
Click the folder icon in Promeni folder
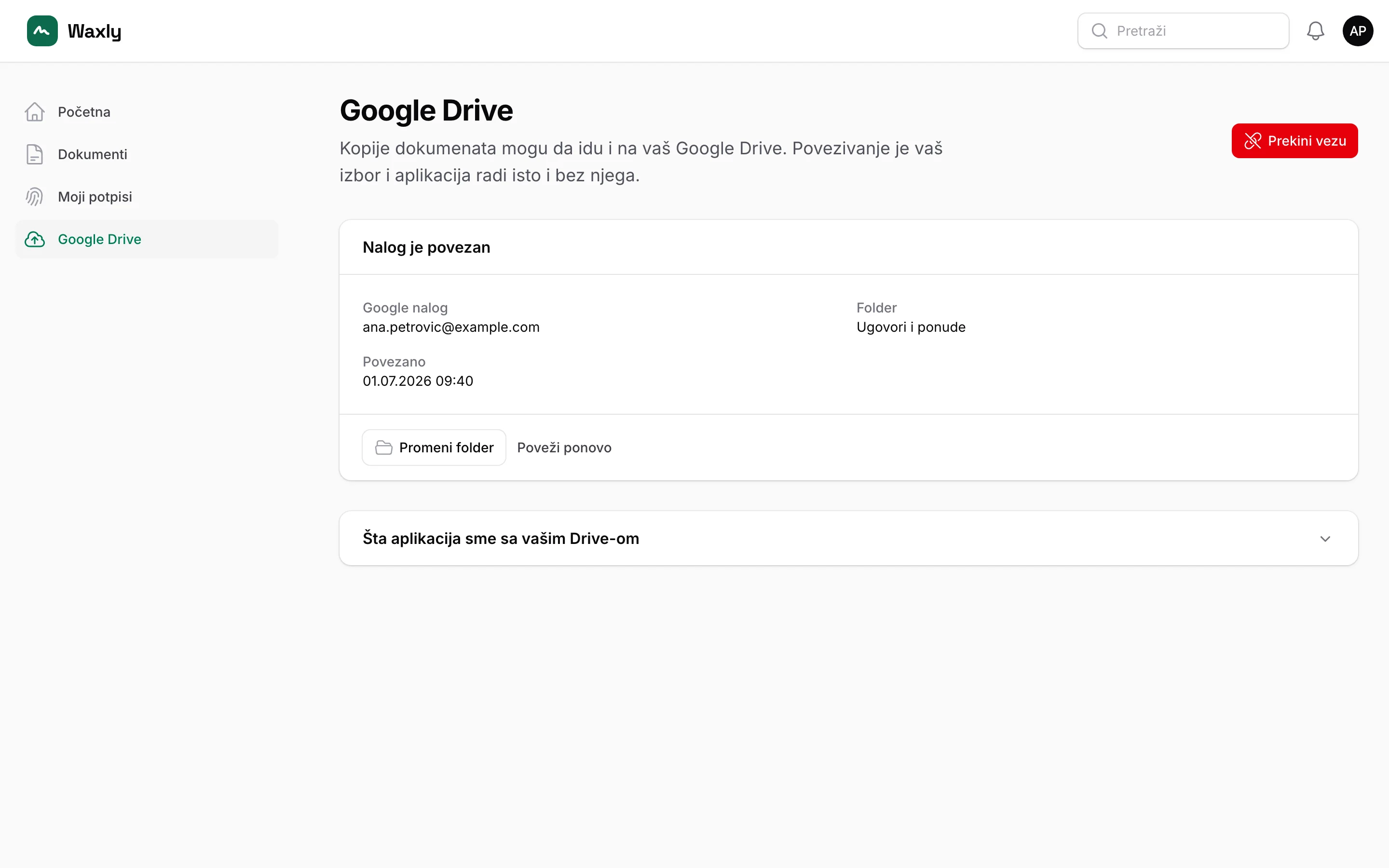pyautogui.click(x=383, y=448)
